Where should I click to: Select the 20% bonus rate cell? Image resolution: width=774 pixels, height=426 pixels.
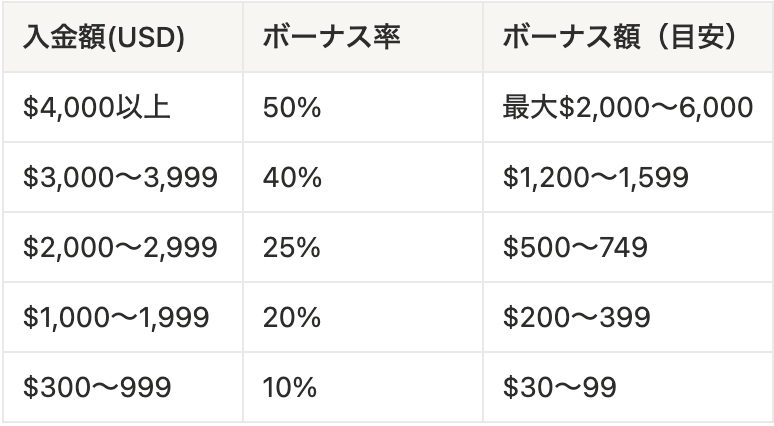tap(292, 317)
